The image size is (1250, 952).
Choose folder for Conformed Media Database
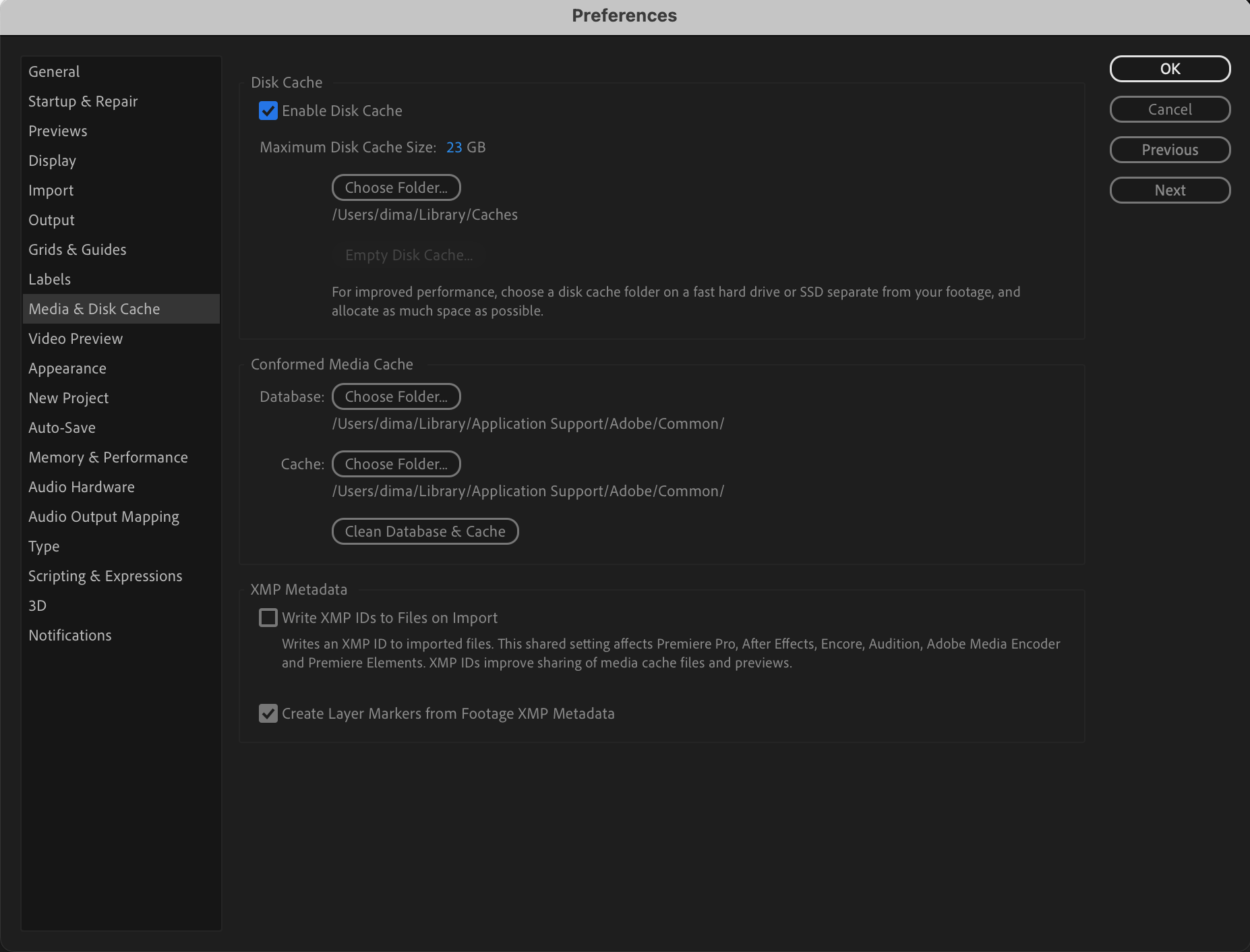click(x=396, y=396)
